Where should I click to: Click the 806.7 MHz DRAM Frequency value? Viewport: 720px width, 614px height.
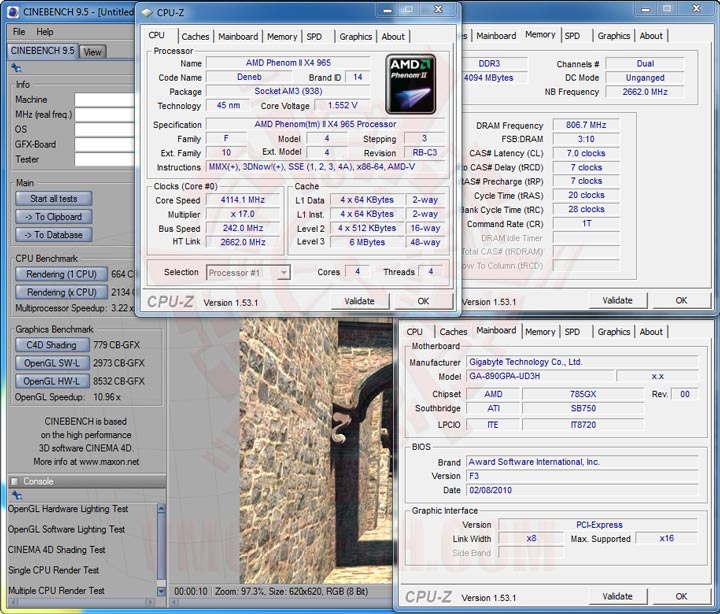[x=586, y=125]
